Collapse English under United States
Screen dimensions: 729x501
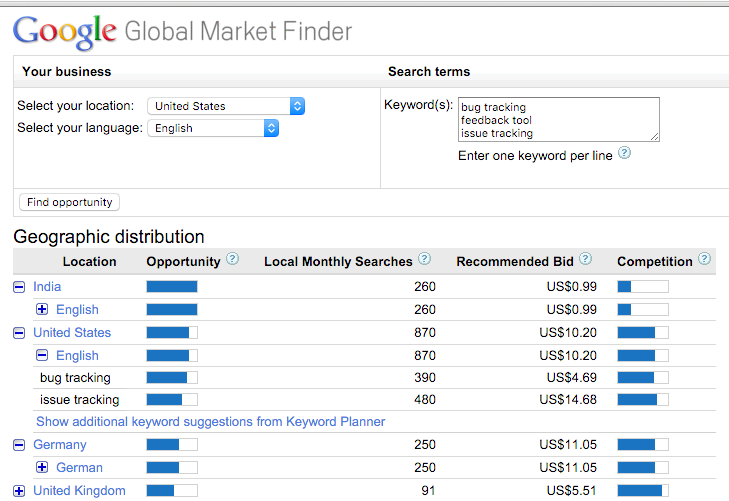coord(42,356)
